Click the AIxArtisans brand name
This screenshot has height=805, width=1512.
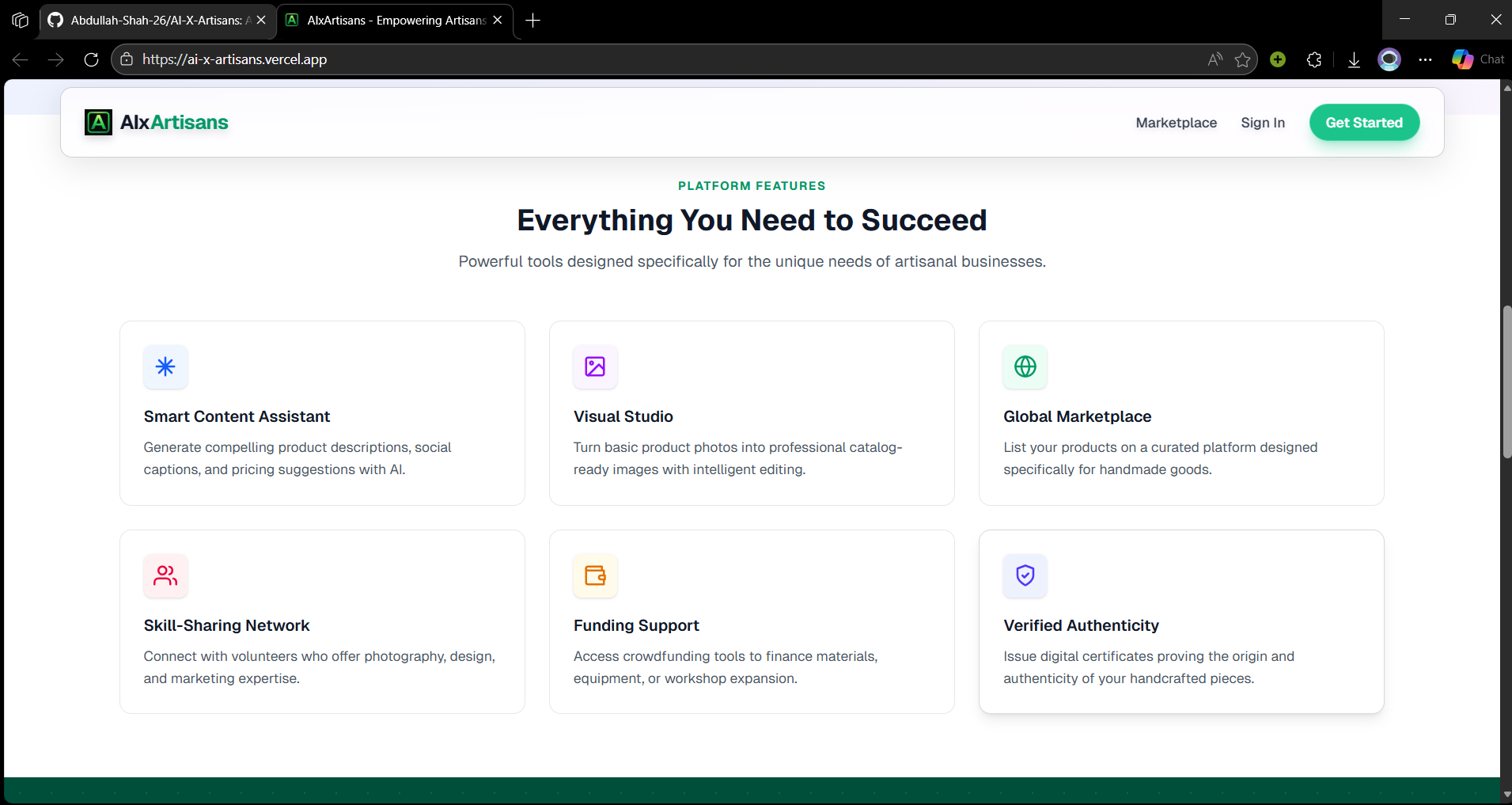174,123
